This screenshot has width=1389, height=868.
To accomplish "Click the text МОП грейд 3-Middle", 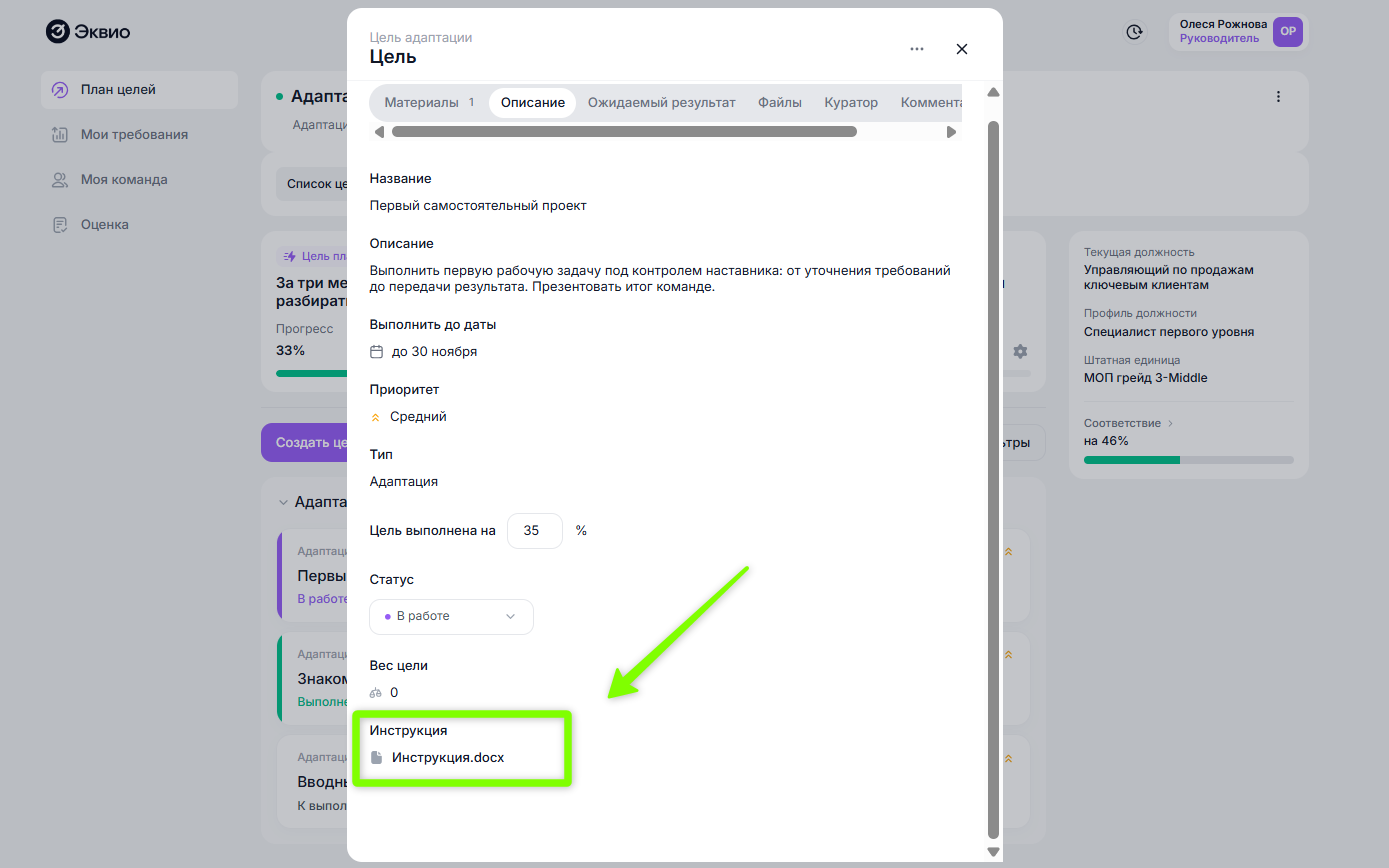I will pyautogui.click(x=1145, y=378).
